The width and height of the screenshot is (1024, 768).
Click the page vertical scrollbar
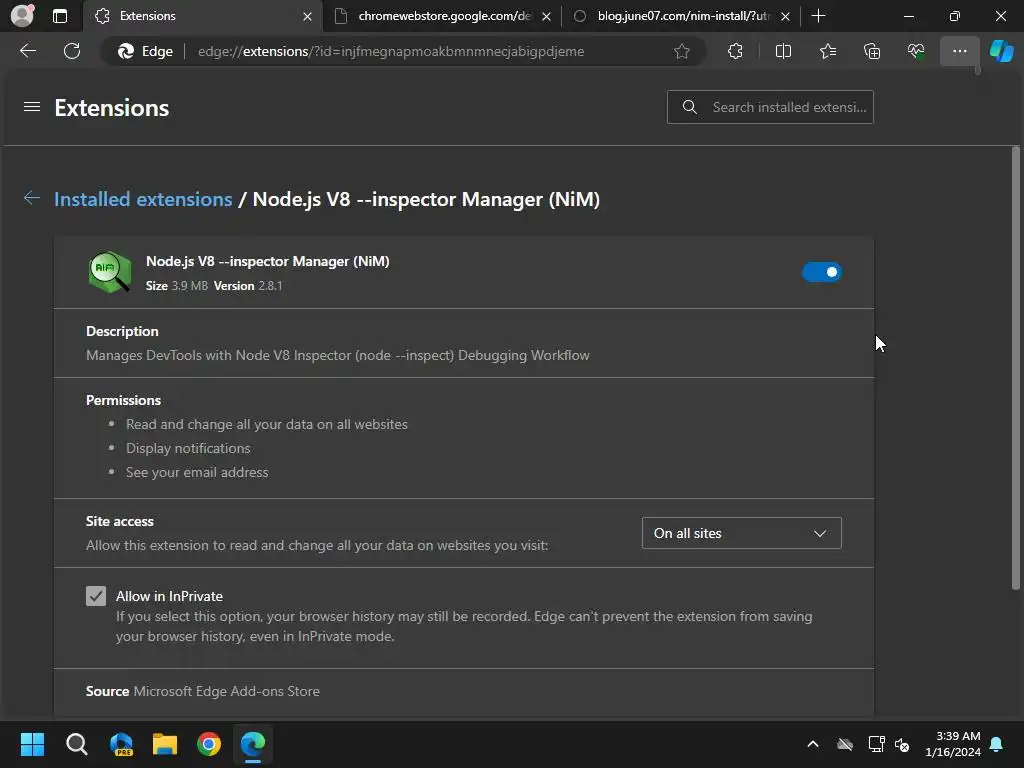1015,369
